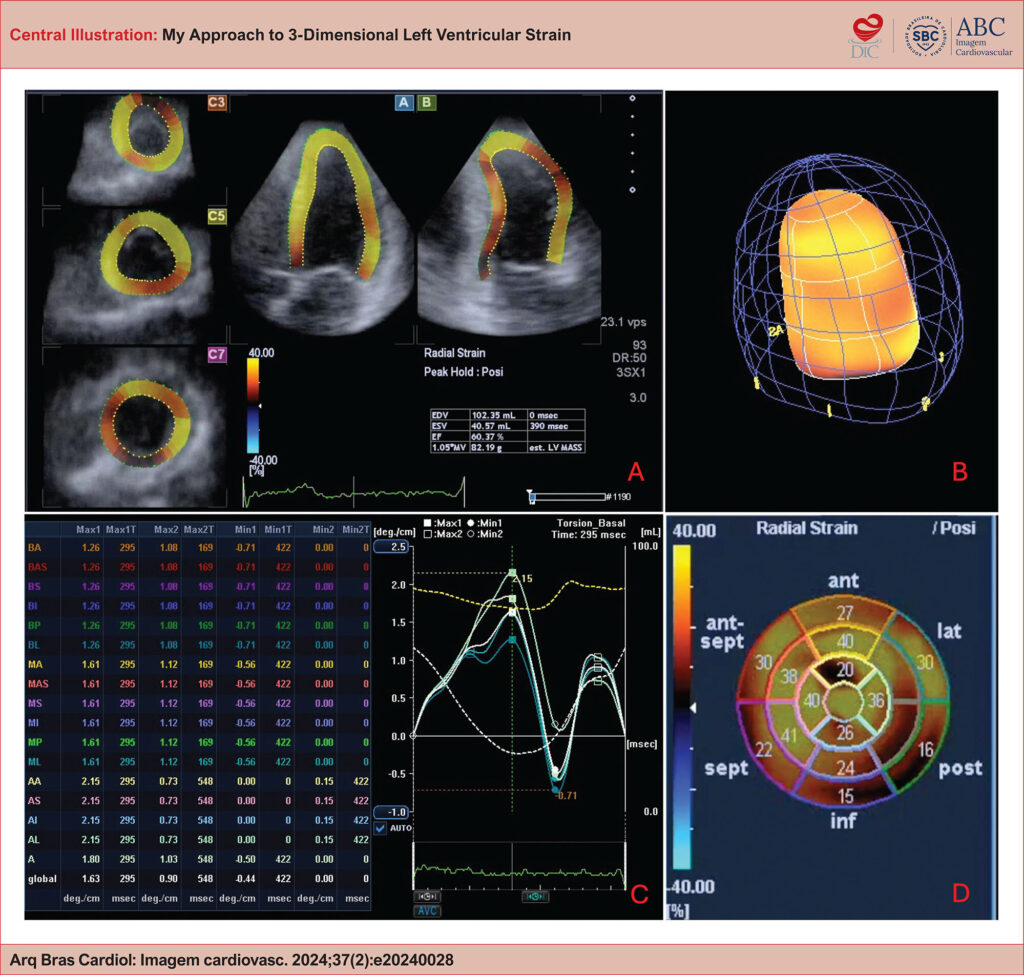Click the teal time-cursor icon under the ECG
Viewport: 1024px width, 975px height.
click(x=535, y=897)
